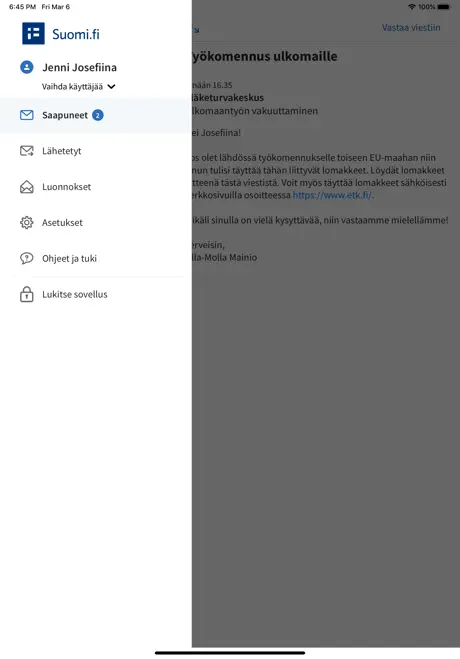
Task: Click the Suomi.fi flag logo icon
Action: (x=33, y=33)
